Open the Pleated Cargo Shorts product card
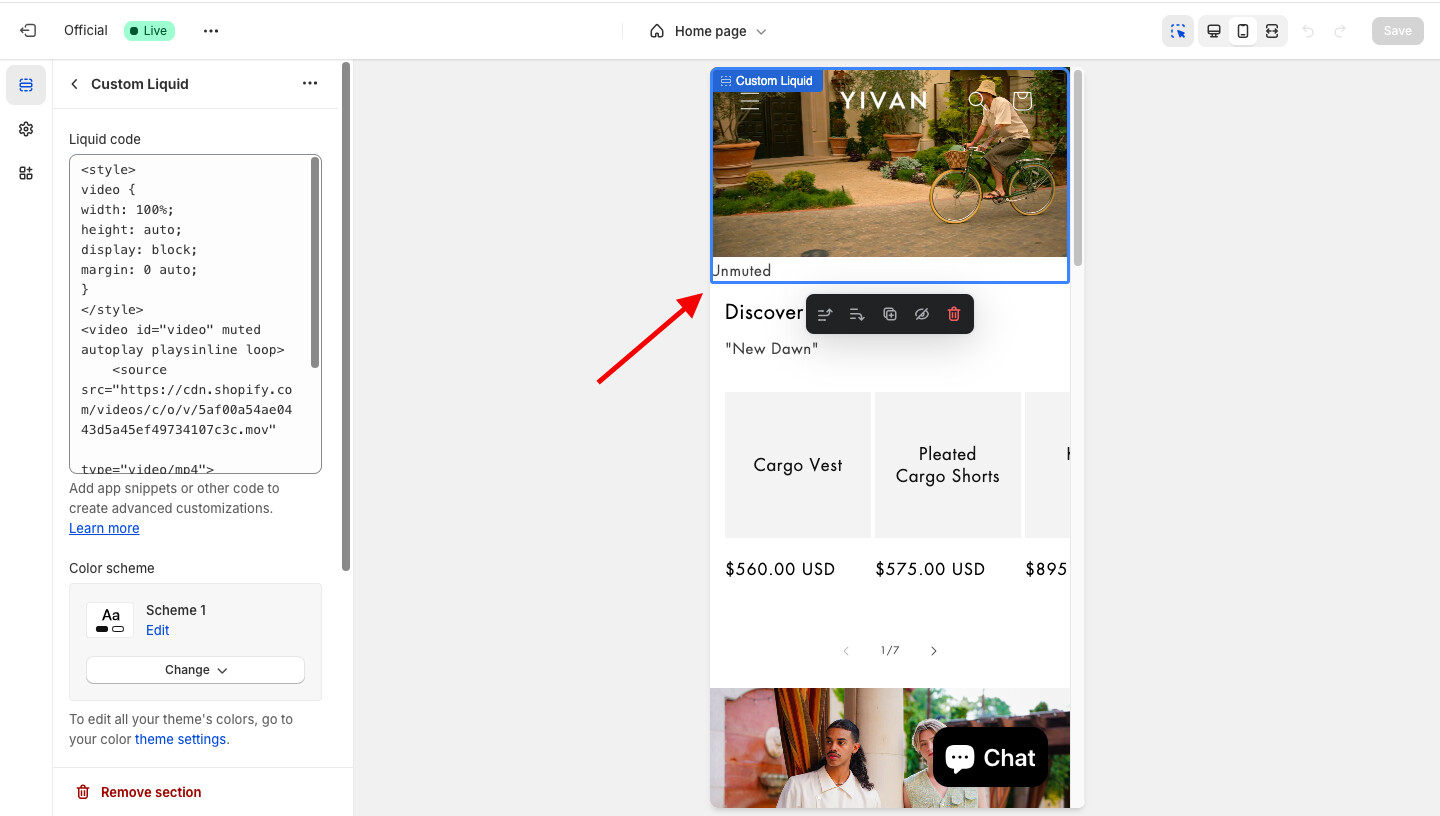The width and height of the screenshot is (1440, 816). tap(948, 465)
